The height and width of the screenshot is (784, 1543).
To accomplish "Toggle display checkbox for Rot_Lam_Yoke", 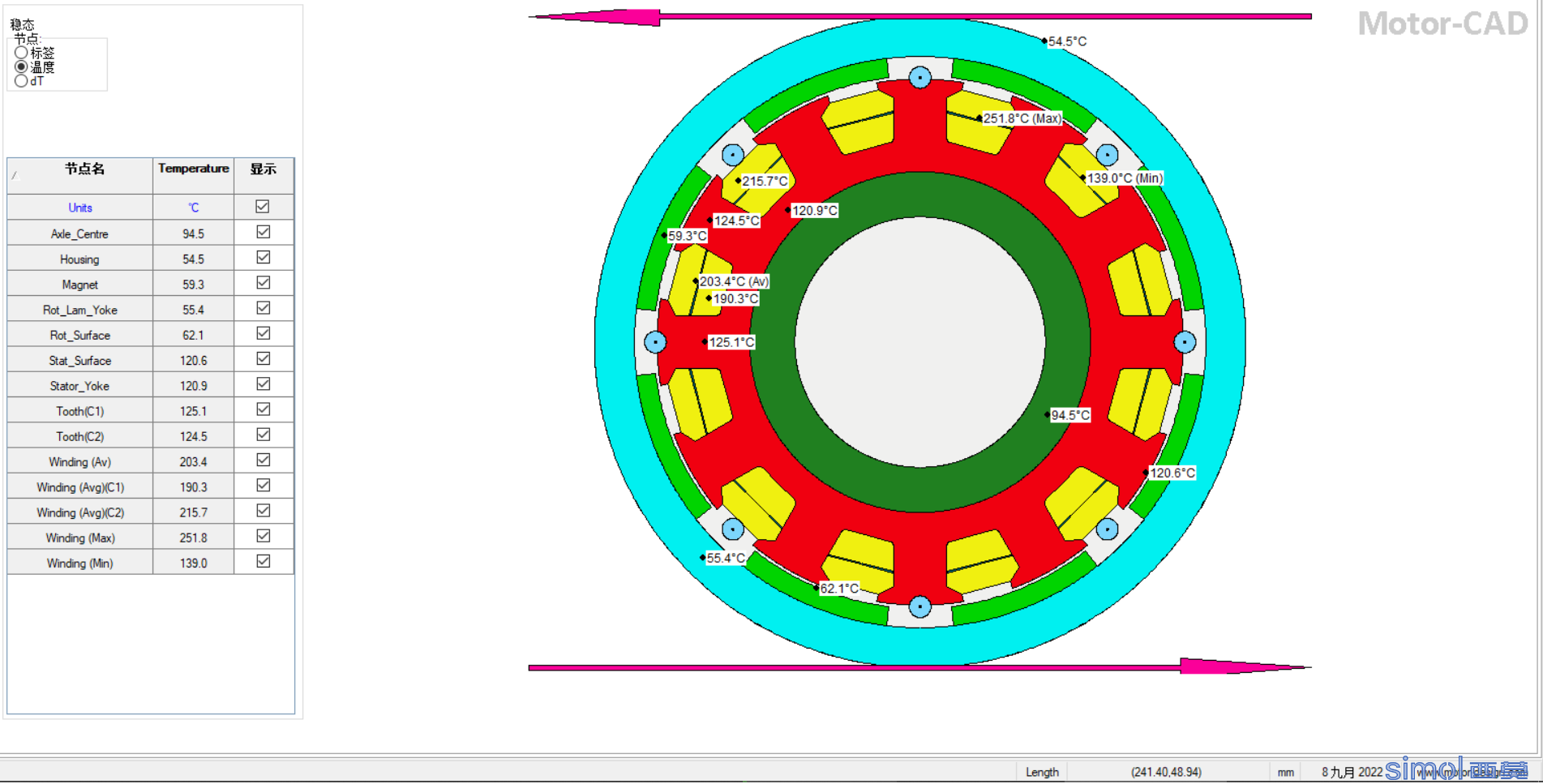I will pyautogui.click(x=263, y=308).
